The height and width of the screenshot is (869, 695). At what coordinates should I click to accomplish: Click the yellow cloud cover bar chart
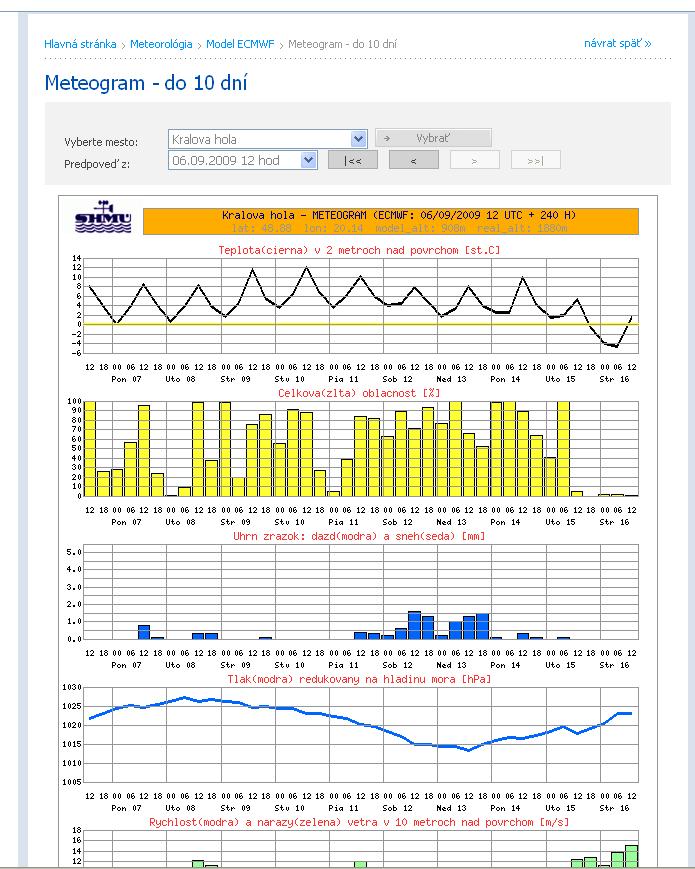coord(360,448)
